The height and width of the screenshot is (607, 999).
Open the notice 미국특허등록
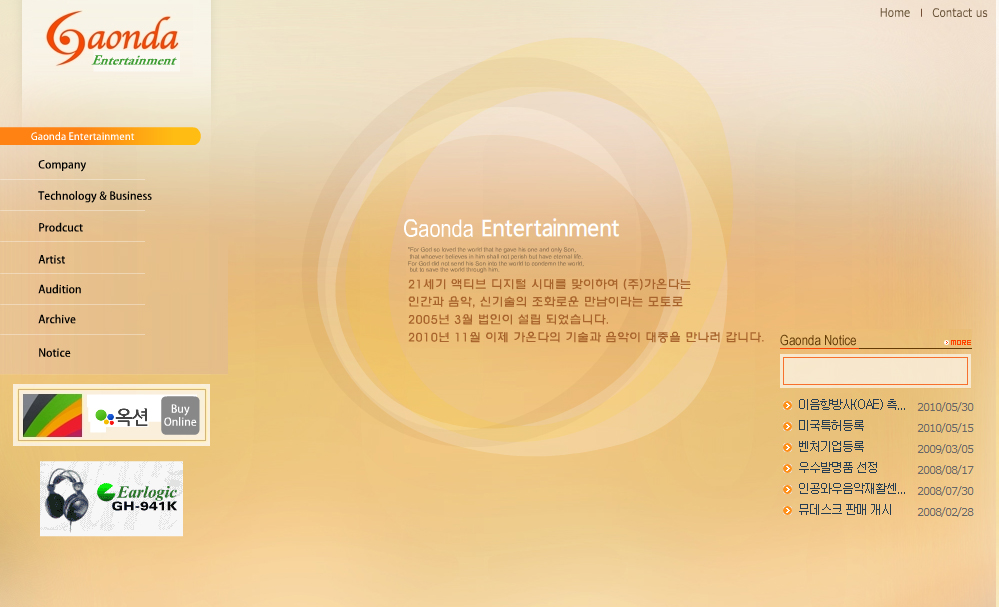(831, 426)
